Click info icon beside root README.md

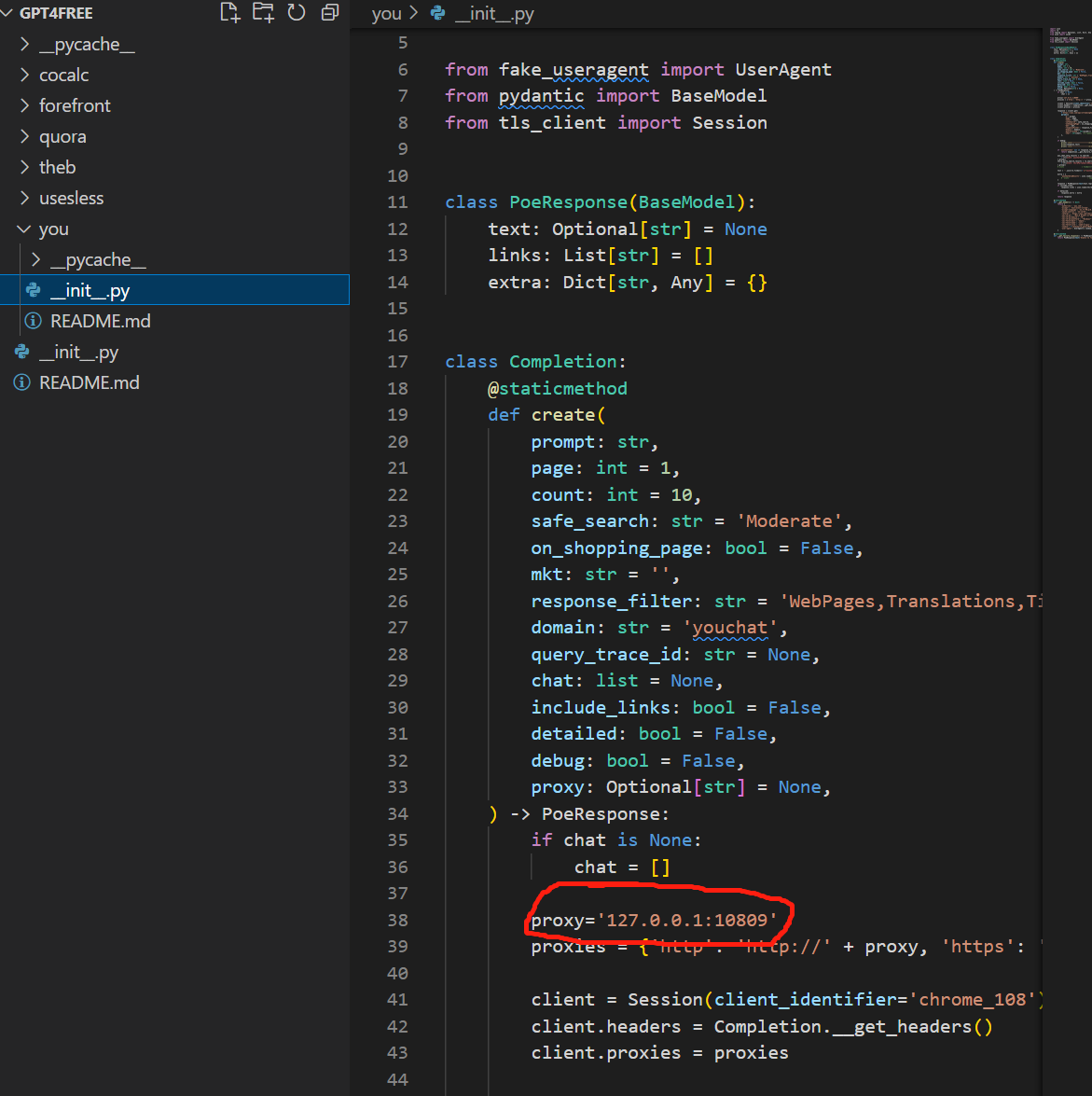point(22,382)
